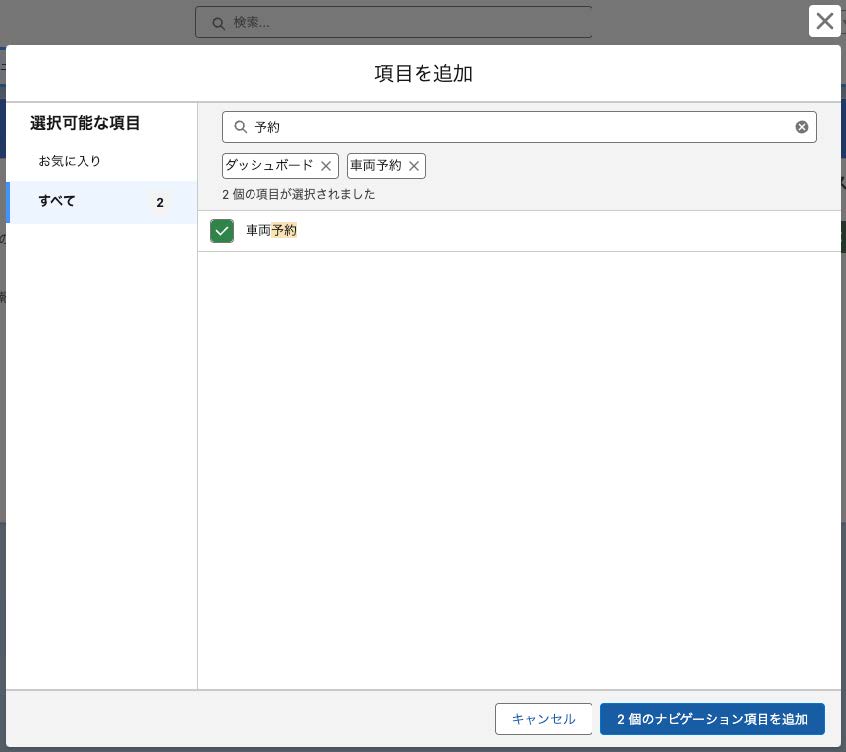Image resolution: width=846 pixels, height=752 pixels.
Task: Click the 車両予約 pill label
Action: coord(376,165)
